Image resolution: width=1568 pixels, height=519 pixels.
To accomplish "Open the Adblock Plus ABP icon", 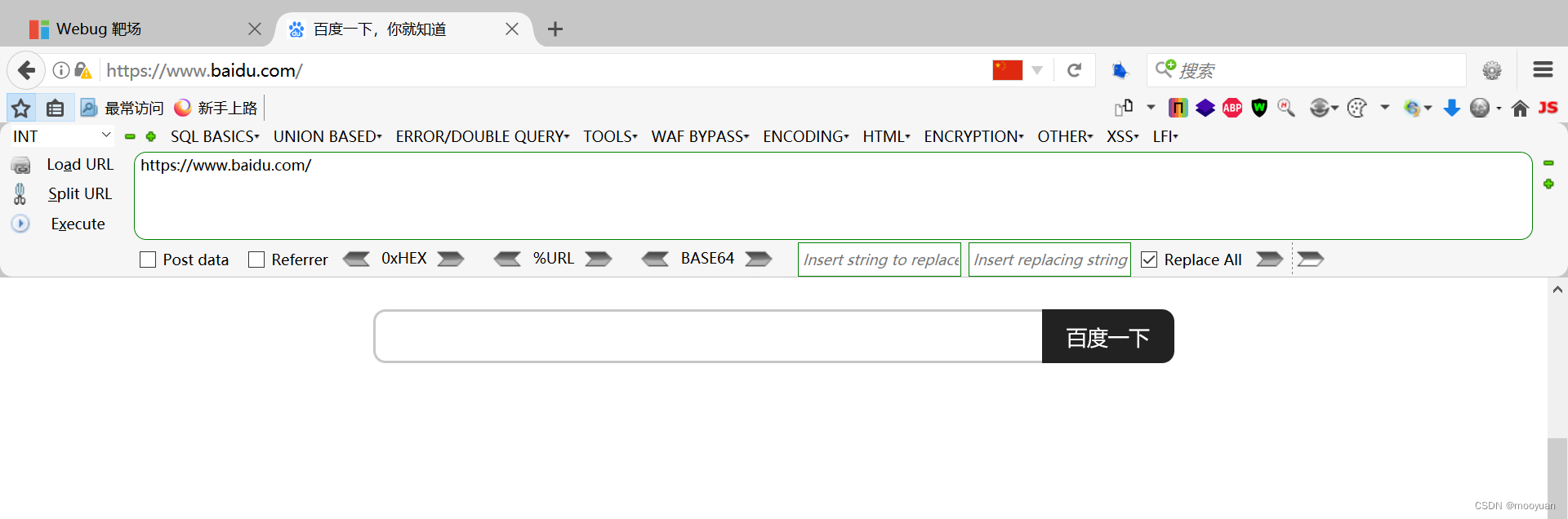I will tap(1232, 108).
